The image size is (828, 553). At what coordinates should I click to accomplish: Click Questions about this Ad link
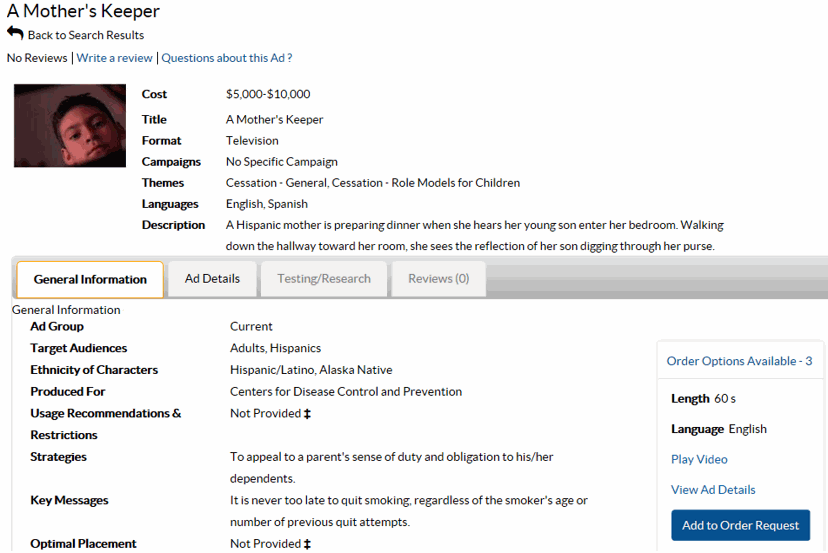[226, 58]
